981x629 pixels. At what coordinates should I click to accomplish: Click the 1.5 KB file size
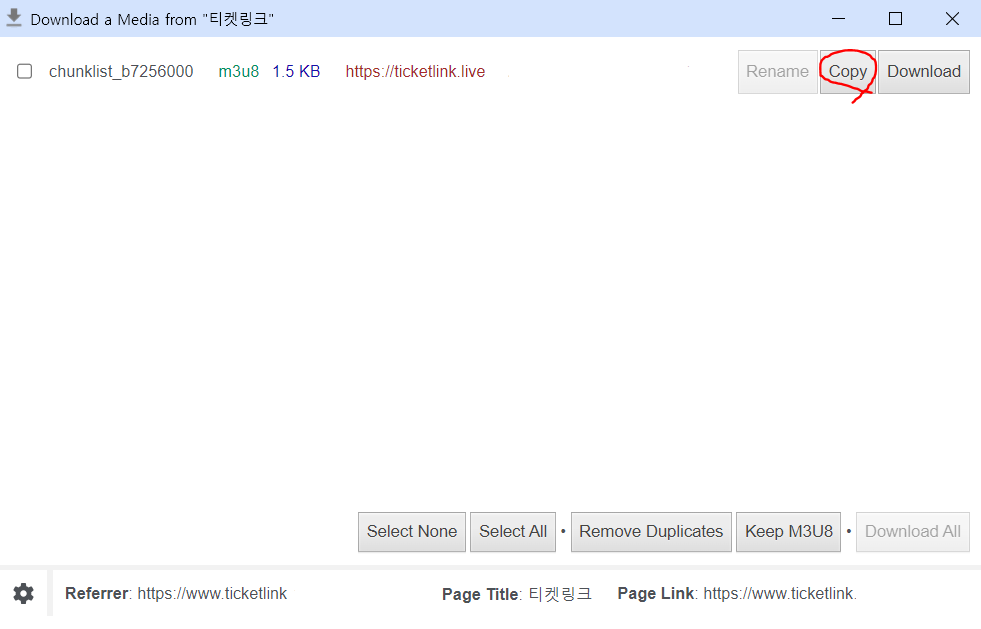[x=296, y=72]
